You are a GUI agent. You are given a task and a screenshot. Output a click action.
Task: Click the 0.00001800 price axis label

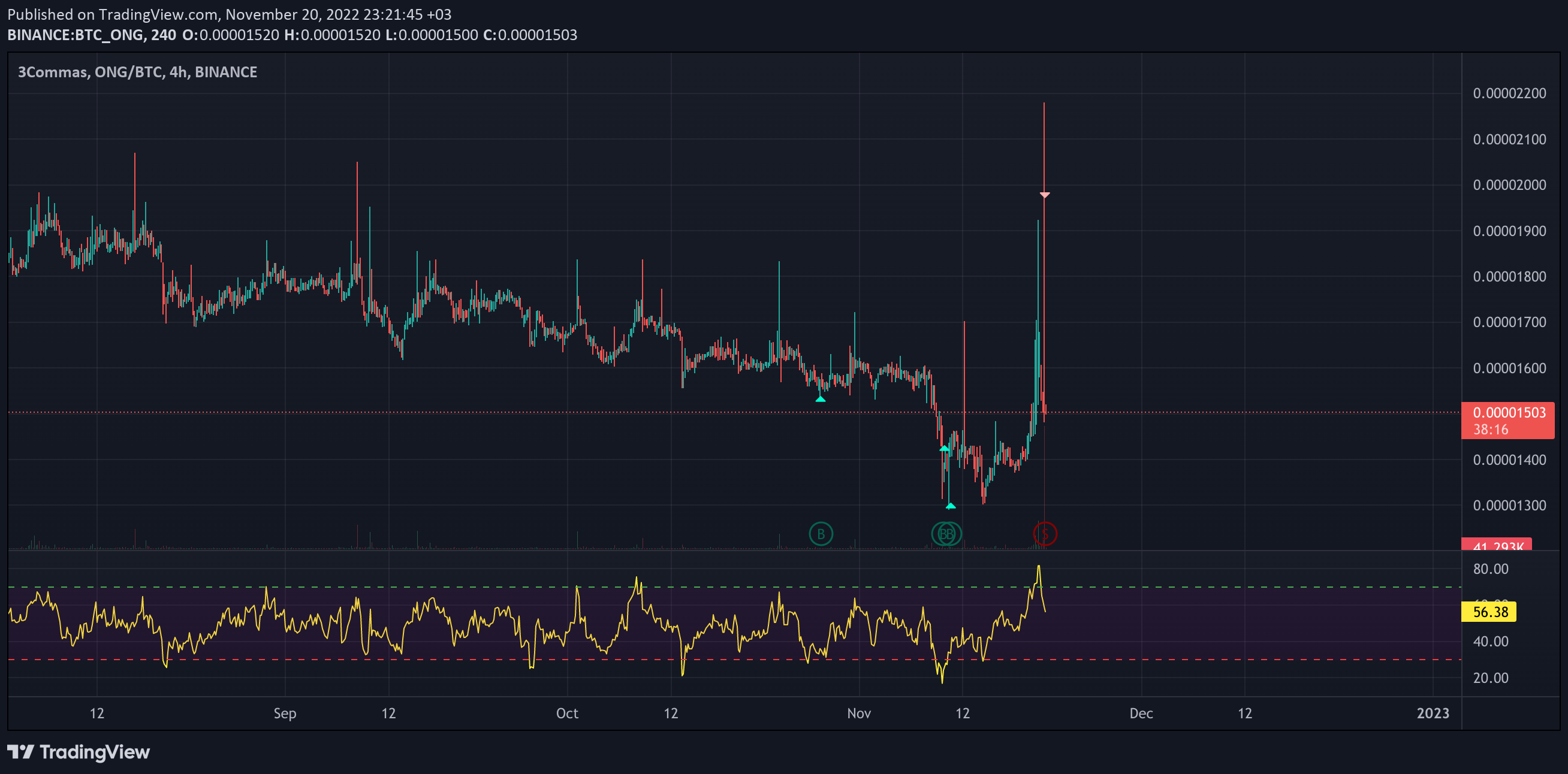click(1509, 277)
